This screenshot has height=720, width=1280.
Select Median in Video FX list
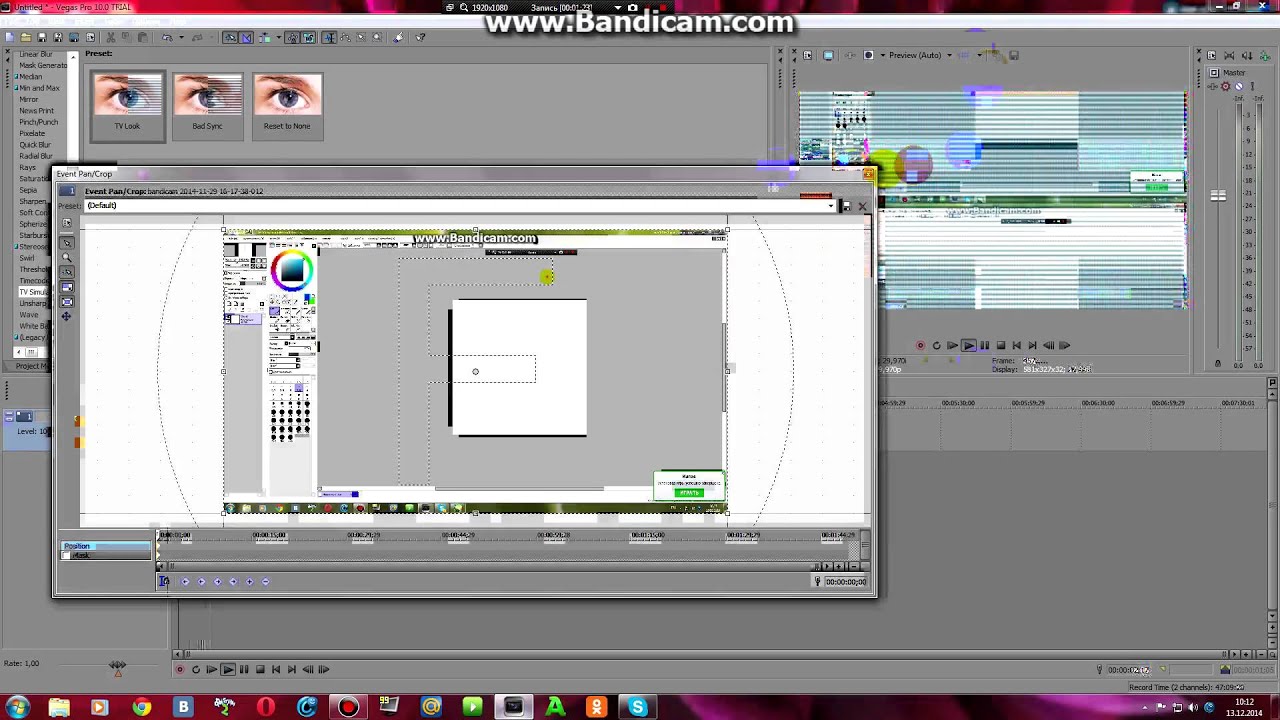[x=31, y=77]
